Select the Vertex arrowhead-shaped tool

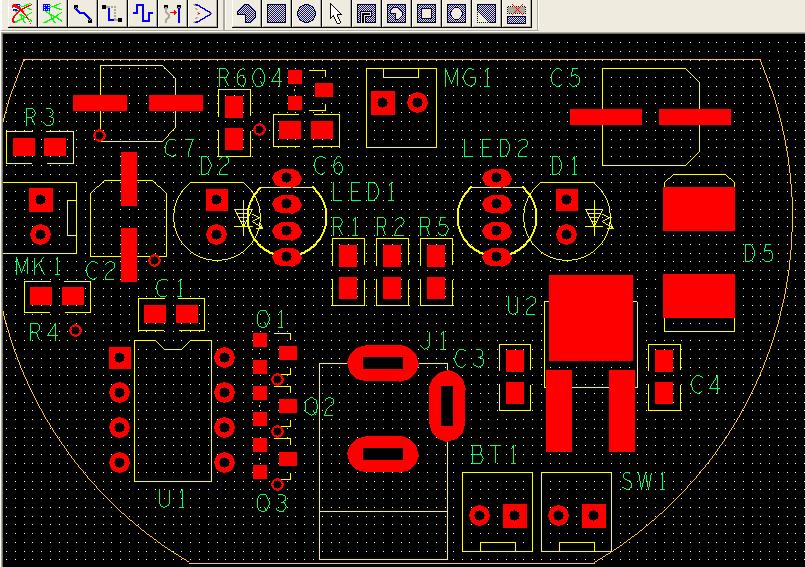pyautogui.click(x=202, y=12)
